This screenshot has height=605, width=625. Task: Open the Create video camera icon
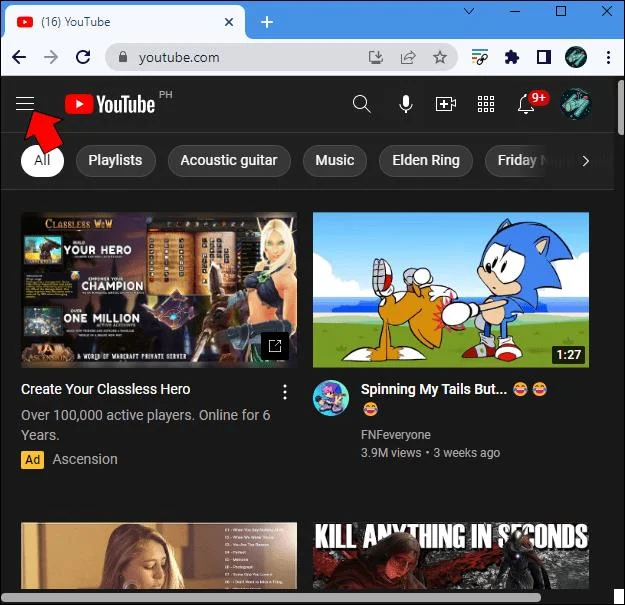(446, 104)
